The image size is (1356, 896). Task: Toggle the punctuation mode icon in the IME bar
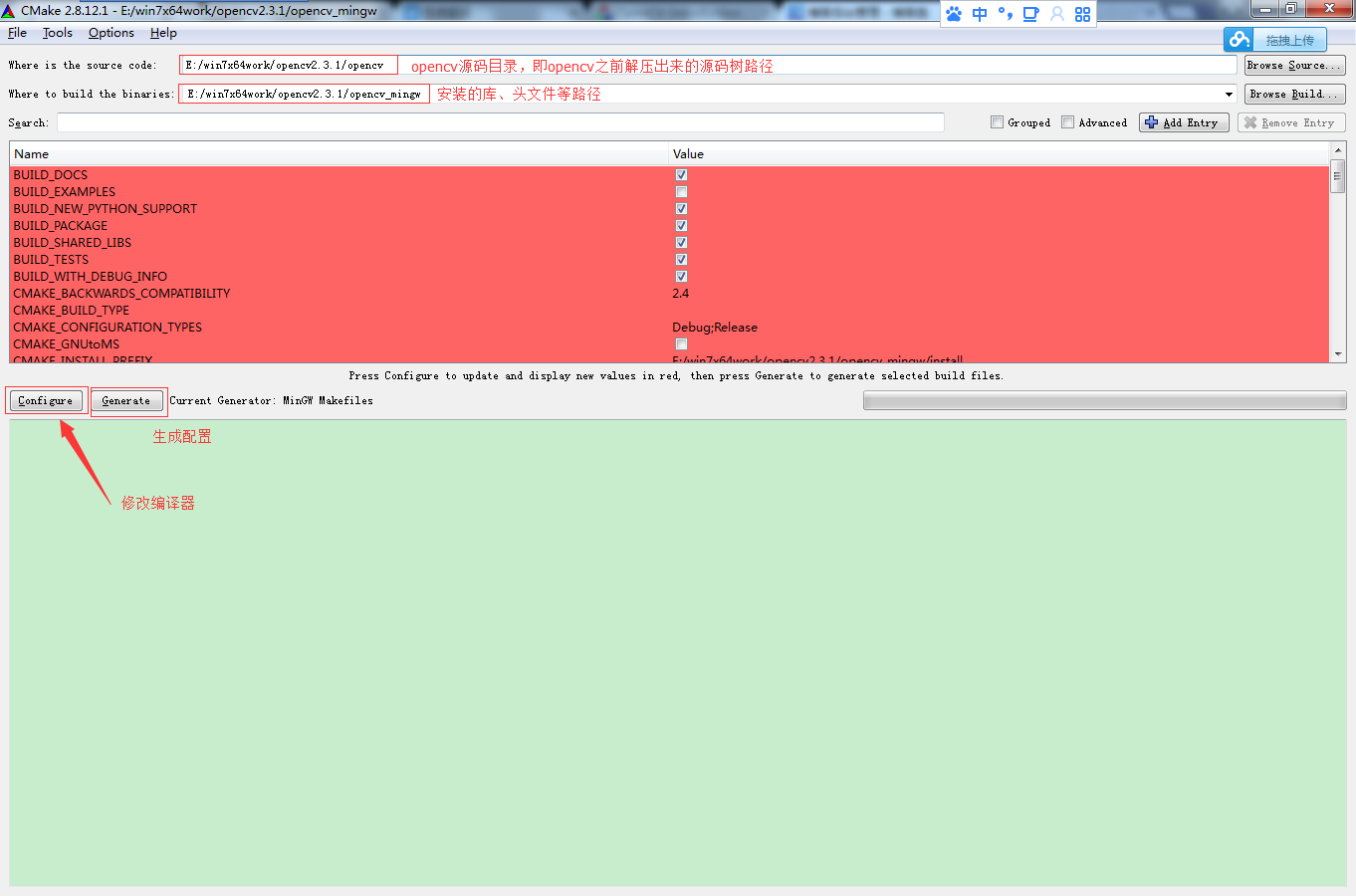1006,14
